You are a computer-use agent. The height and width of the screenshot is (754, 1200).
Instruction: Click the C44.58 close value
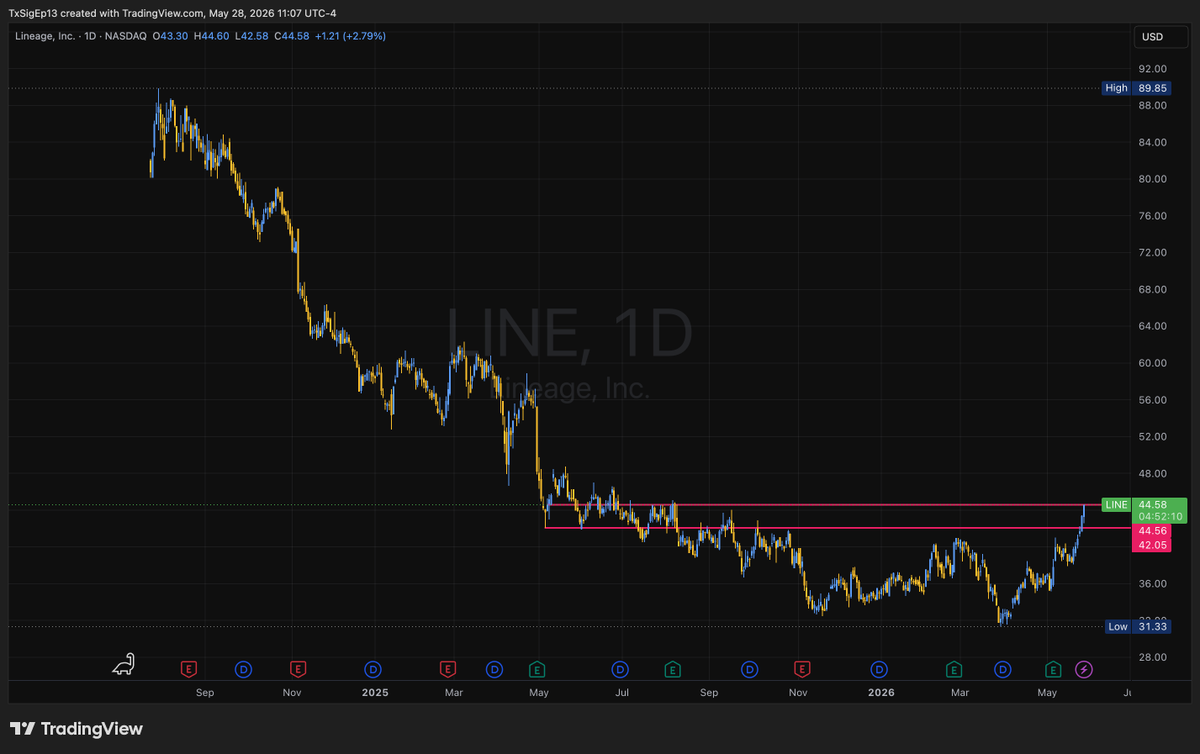click(x=291, y=36)
